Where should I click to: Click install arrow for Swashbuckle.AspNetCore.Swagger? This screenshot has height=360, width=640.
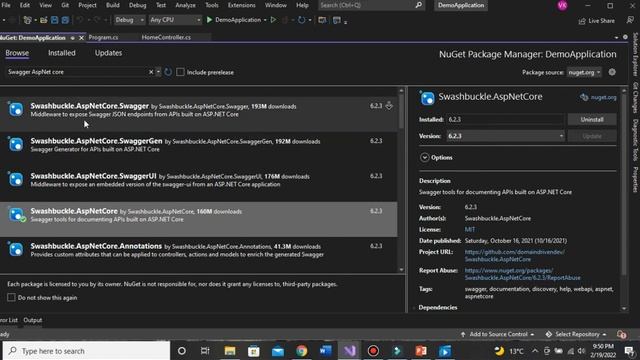pos(389,106)
